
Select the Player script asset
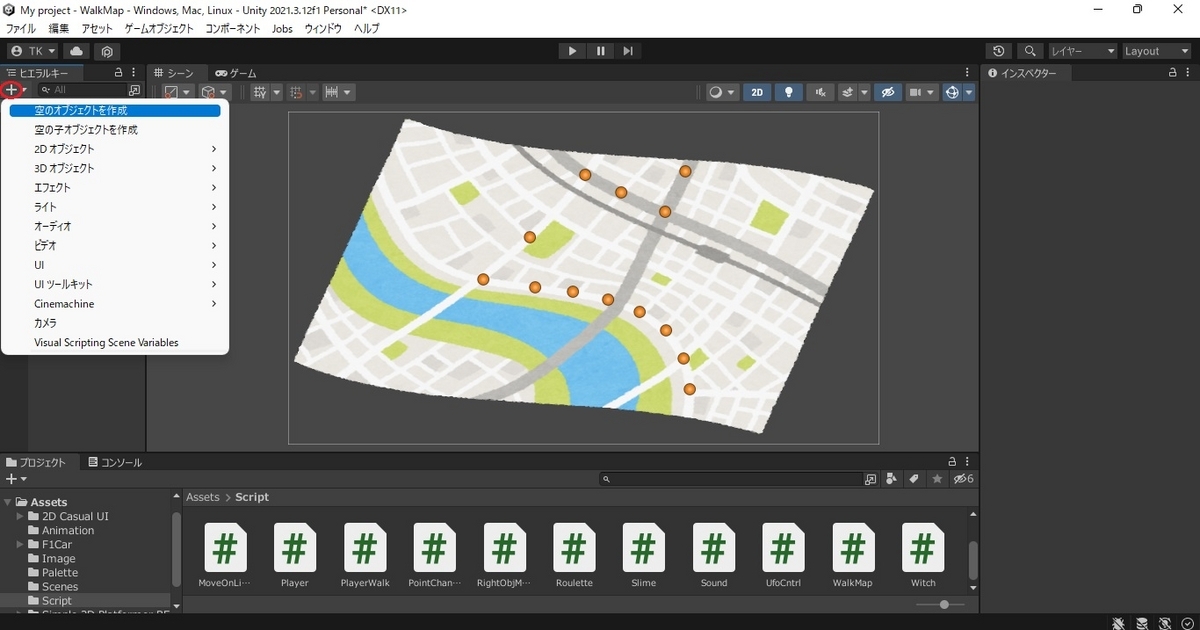pyautogui.click(x=295, y=555)
